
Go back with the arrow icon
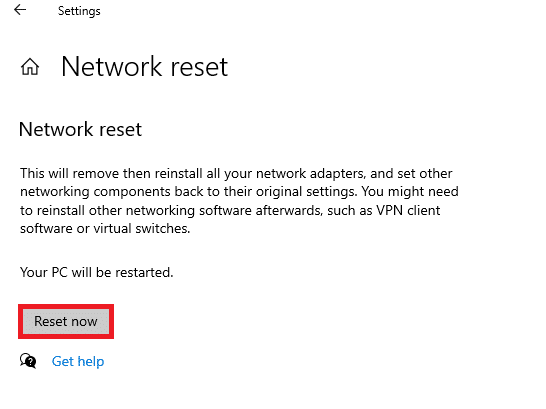(x=20, y=10)
